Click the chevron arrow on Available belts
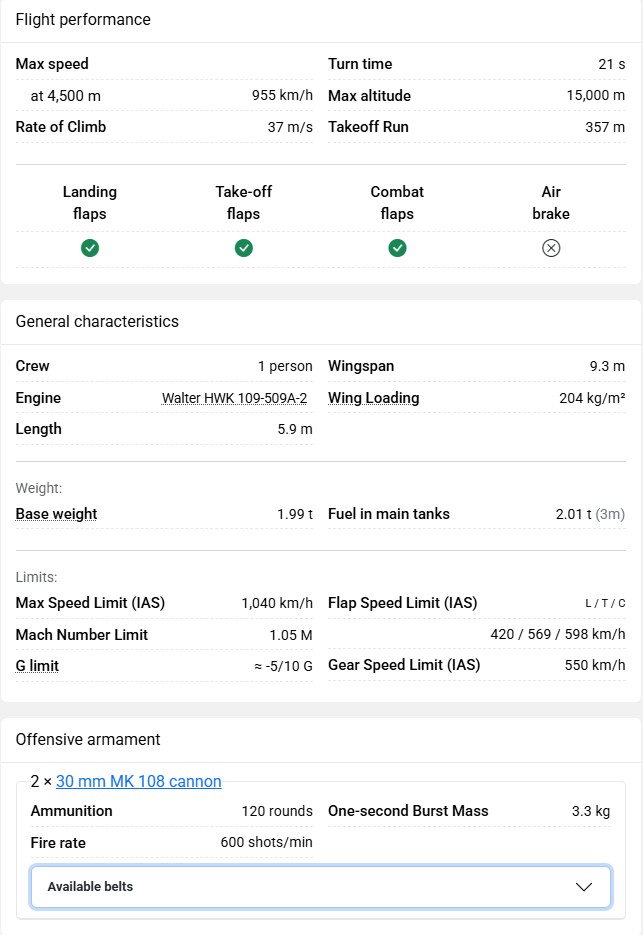The width and height of the screenshot is (643, 935). click(585, 887)
